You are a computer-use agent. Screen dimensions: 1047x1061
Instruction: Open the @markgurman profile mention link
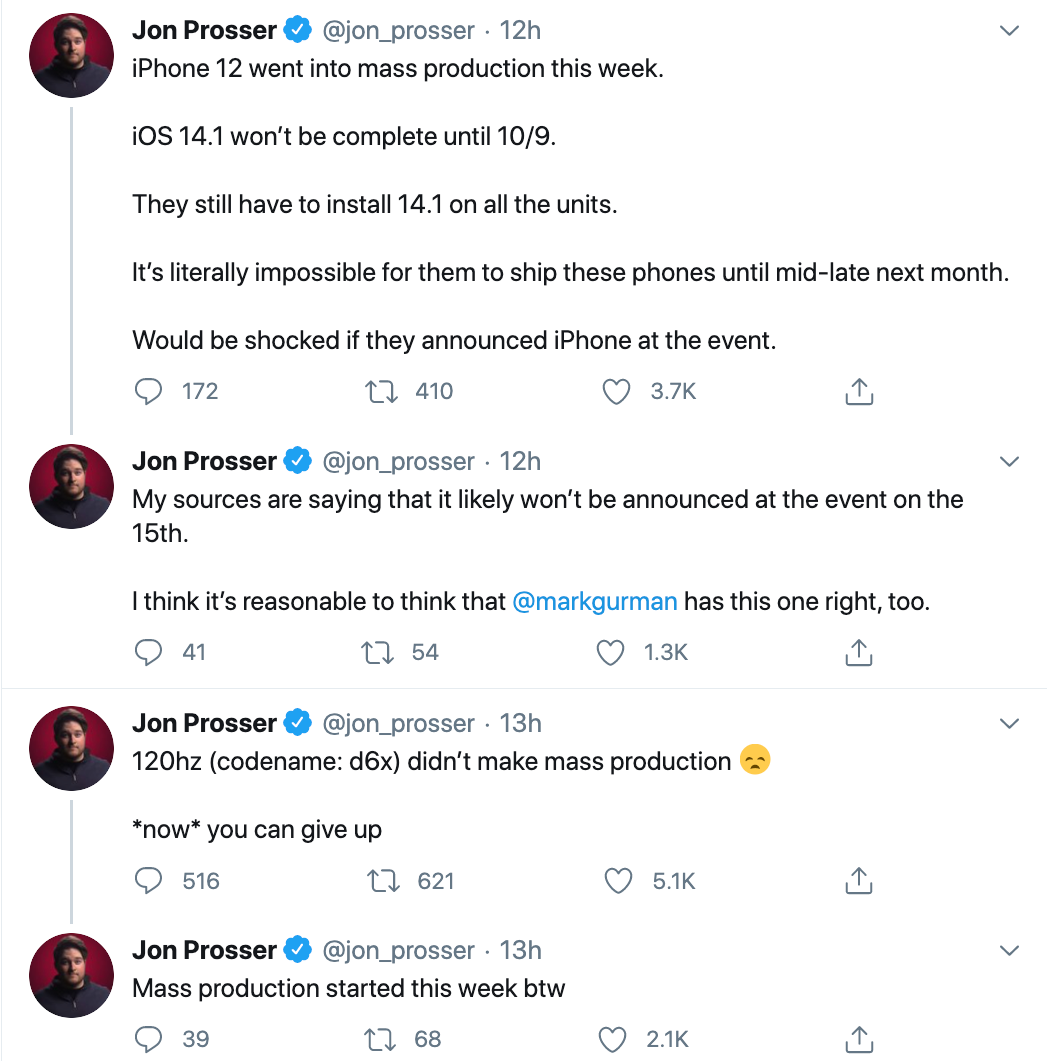(x=594, y=602)
